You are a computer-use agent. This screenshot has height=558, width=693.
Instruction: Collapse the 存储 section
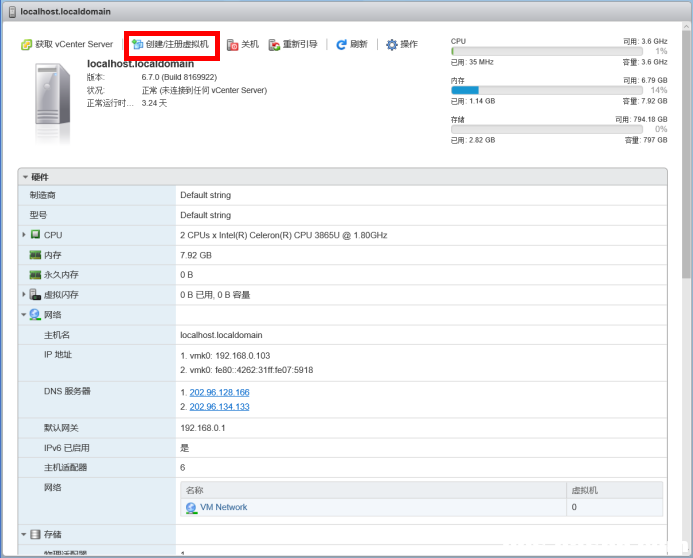[x=24, y=535]
